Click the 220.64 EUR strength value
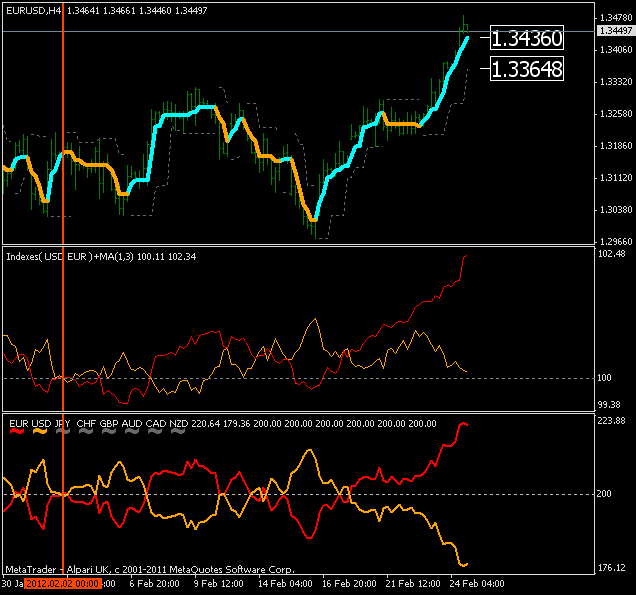The height and width of the screenshot is (595, 636). point(206,424)
